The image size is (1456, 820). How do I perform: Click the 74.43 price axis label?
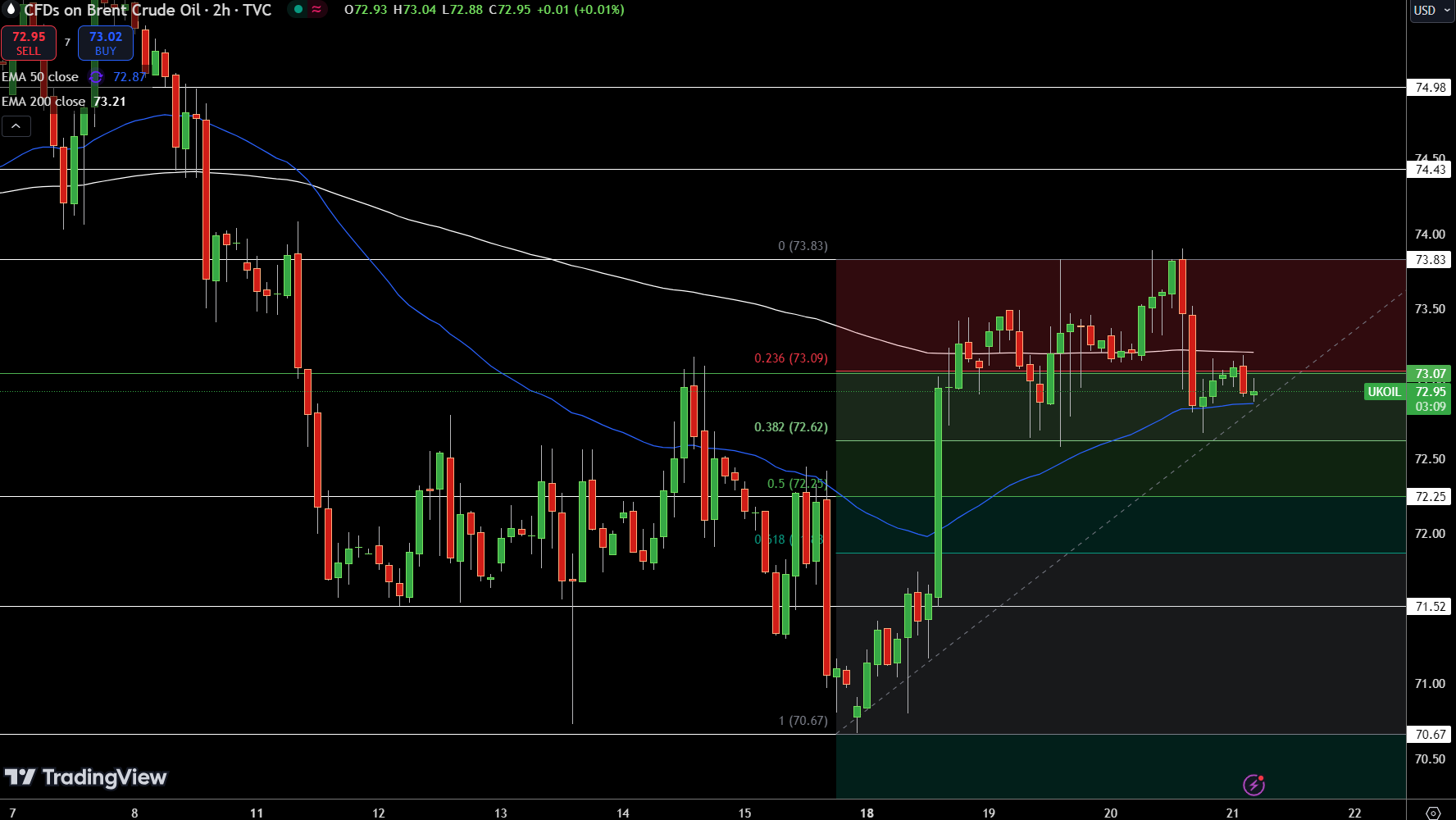[x=1431, y=170]
